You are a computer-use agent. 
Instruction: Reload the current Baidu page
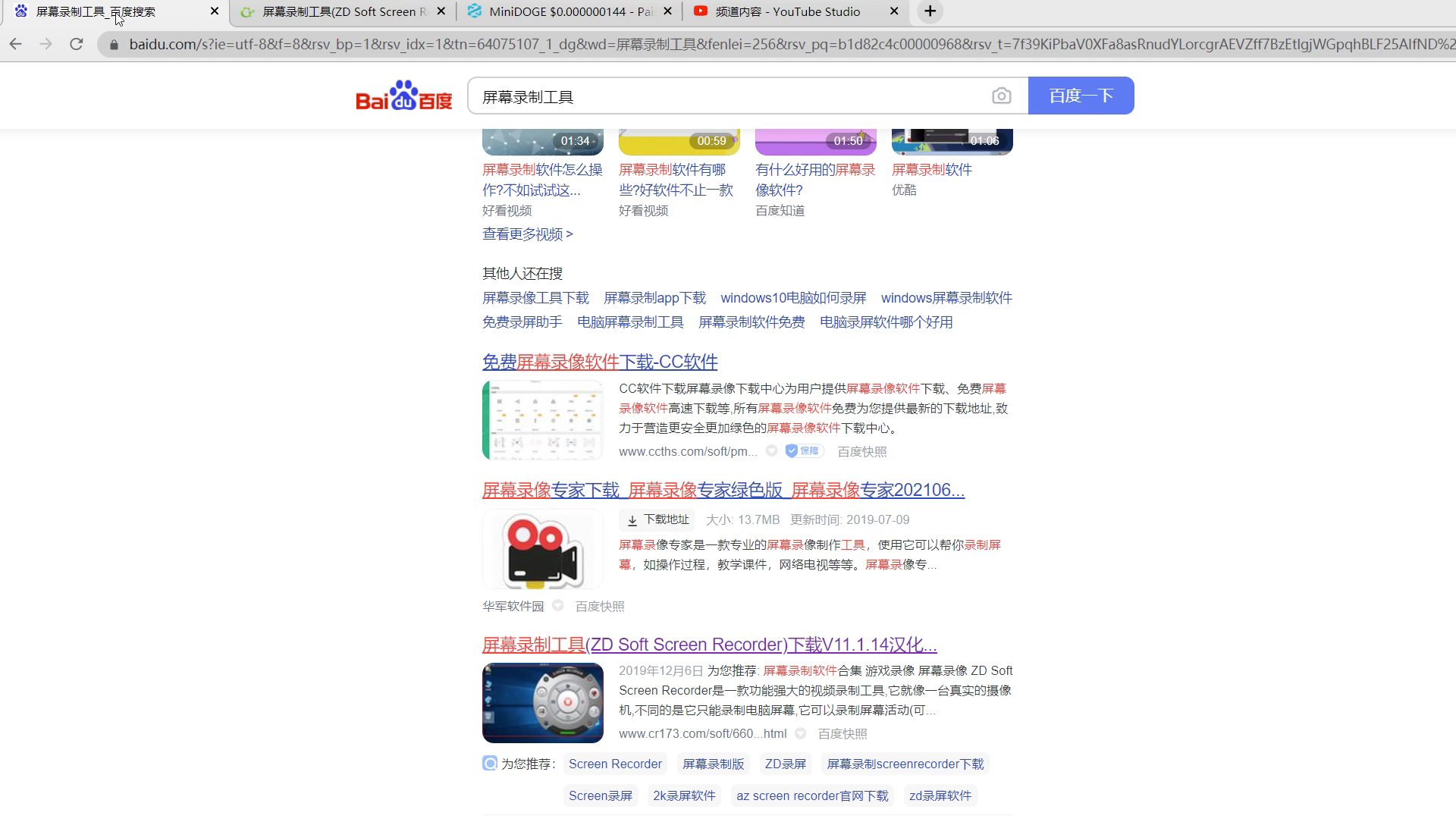click(x=77, y=44)
